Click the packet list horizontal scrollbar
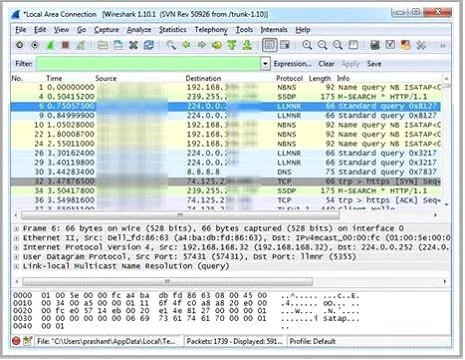 point(180,215)
